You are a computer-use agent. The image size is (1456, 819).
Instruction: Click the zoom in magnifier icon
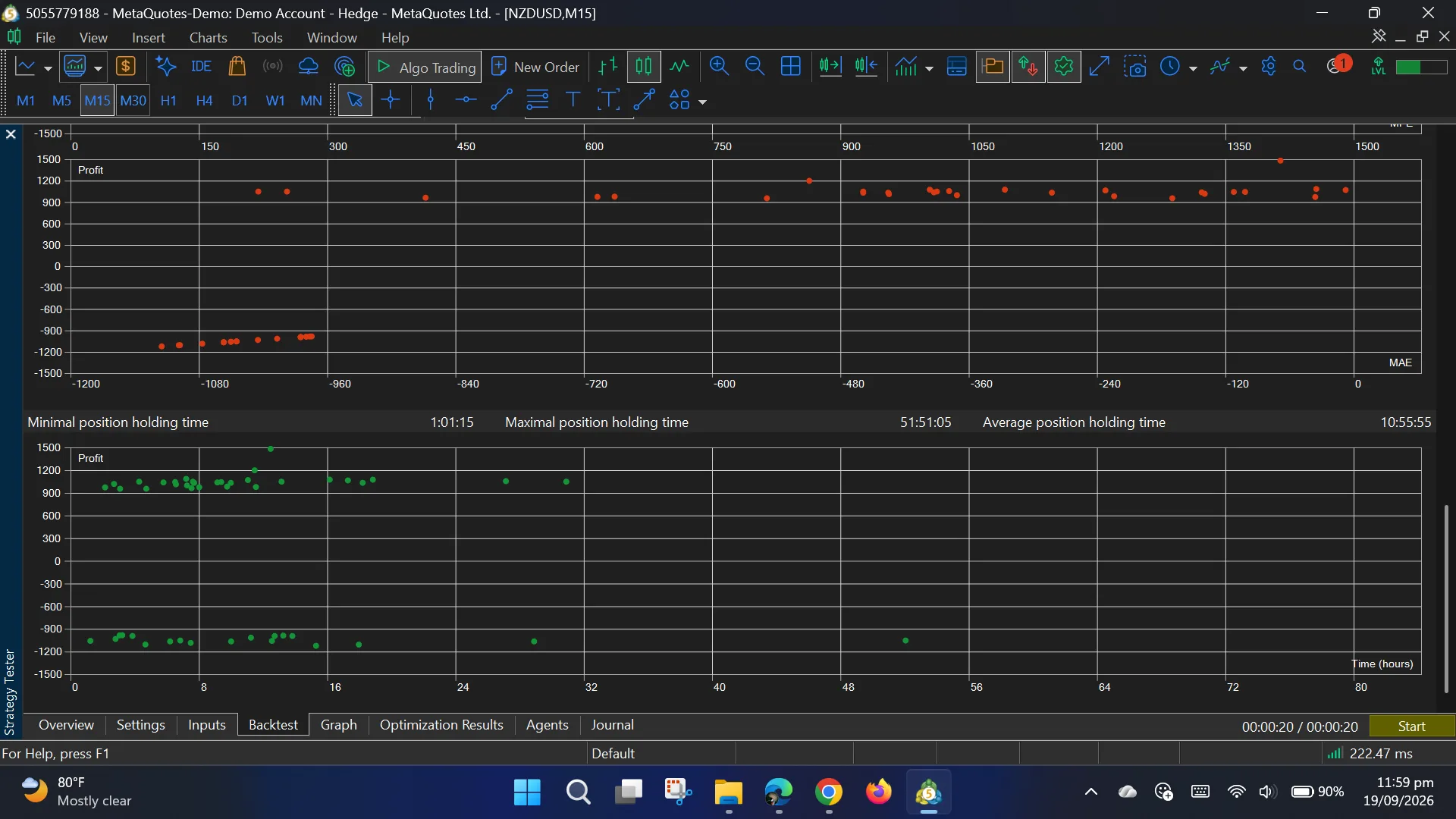[x=719, y=67]
